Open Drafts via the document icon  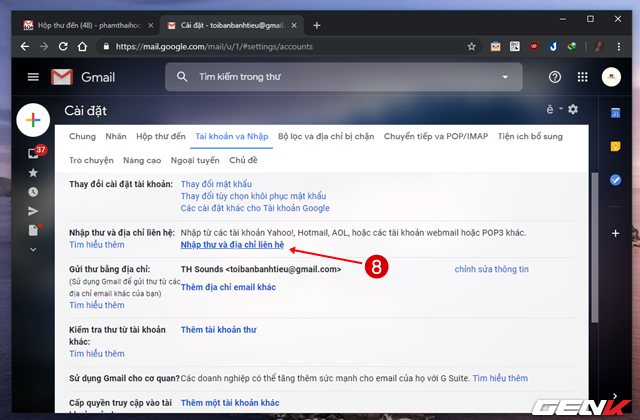point(33,230)
